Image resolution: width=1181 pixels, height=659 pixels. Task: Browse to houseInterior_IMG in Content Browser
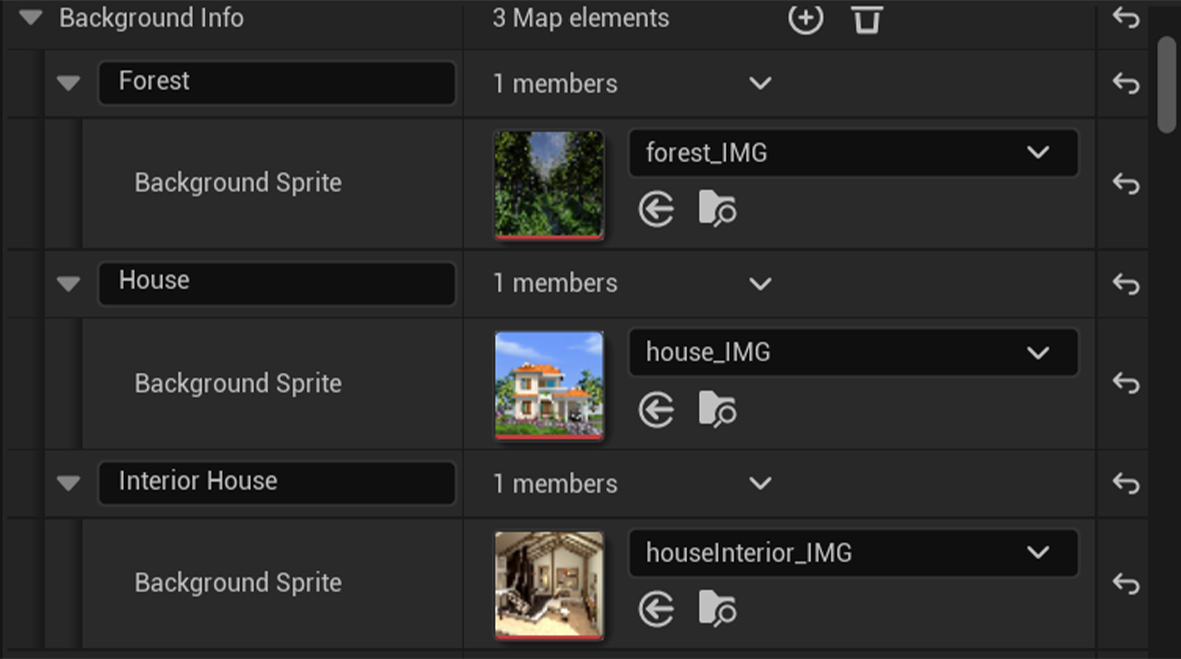point(717,609)
